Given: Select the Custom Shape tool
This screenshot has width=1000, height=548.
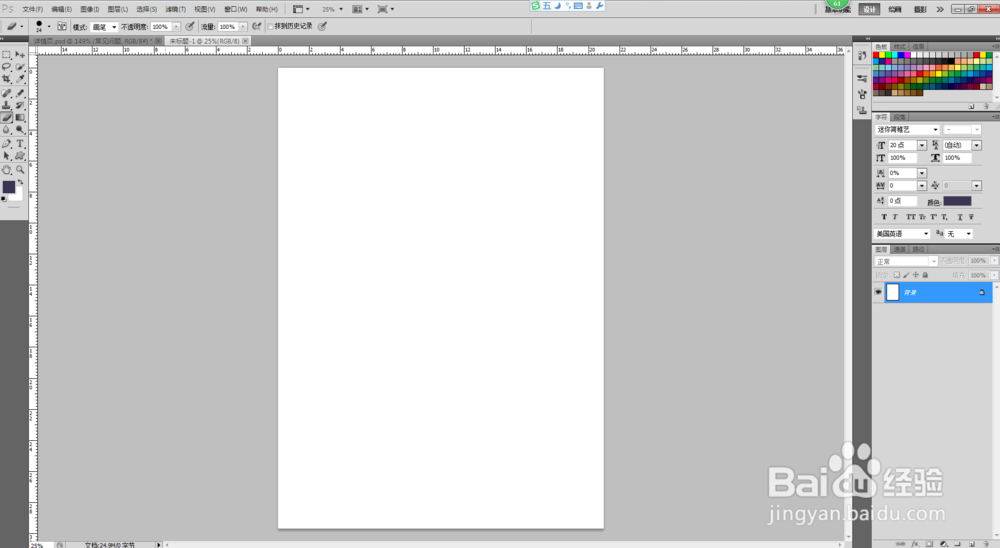Looking at the screenshot, I should pos(20,156).
